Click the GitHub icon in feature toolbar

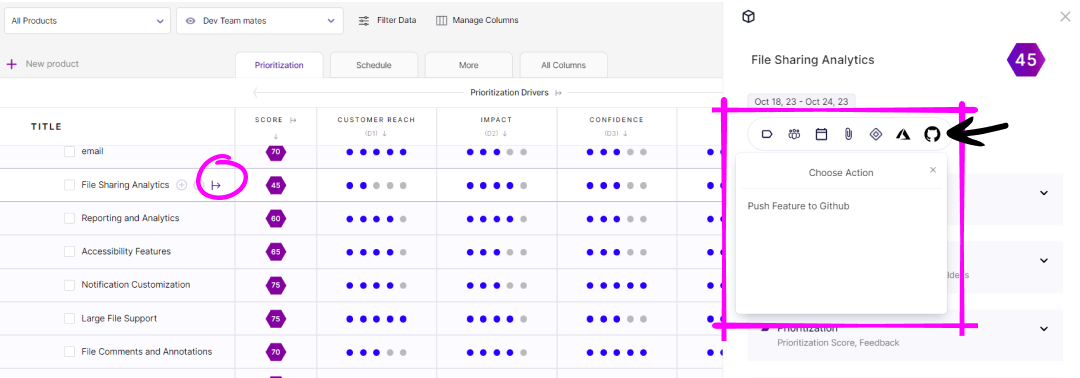click(932, 134)
